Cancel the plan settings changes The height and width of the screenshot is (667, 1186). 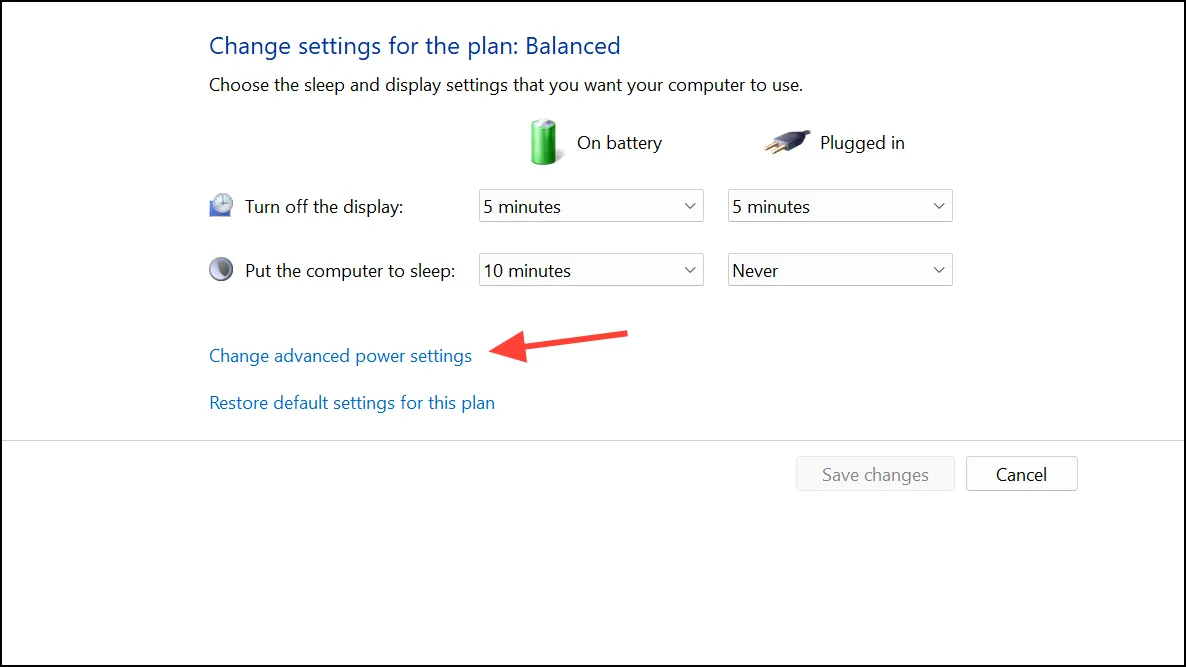point(1021,474)
